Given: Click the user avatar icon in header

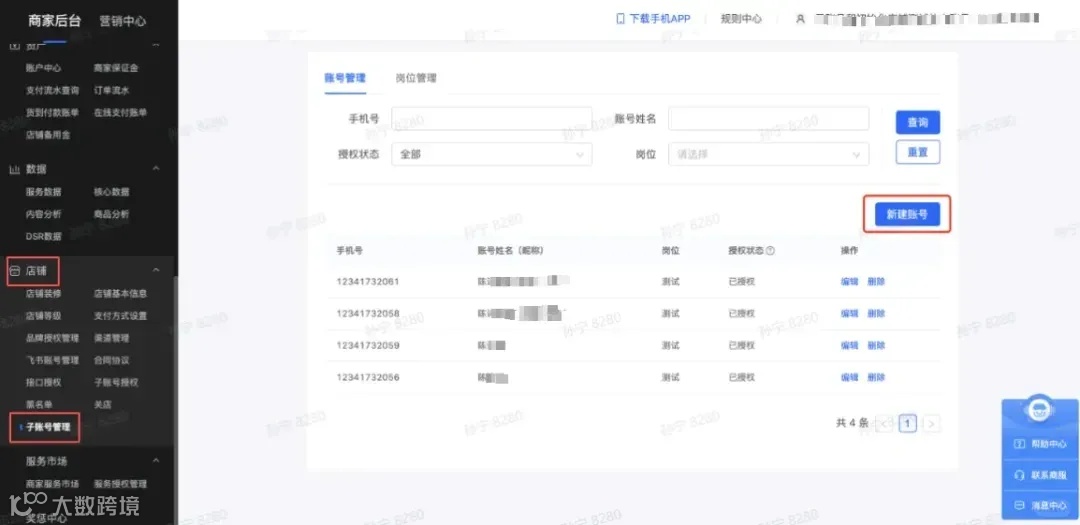Looking at the screenshot, I should tap(800, 19).
